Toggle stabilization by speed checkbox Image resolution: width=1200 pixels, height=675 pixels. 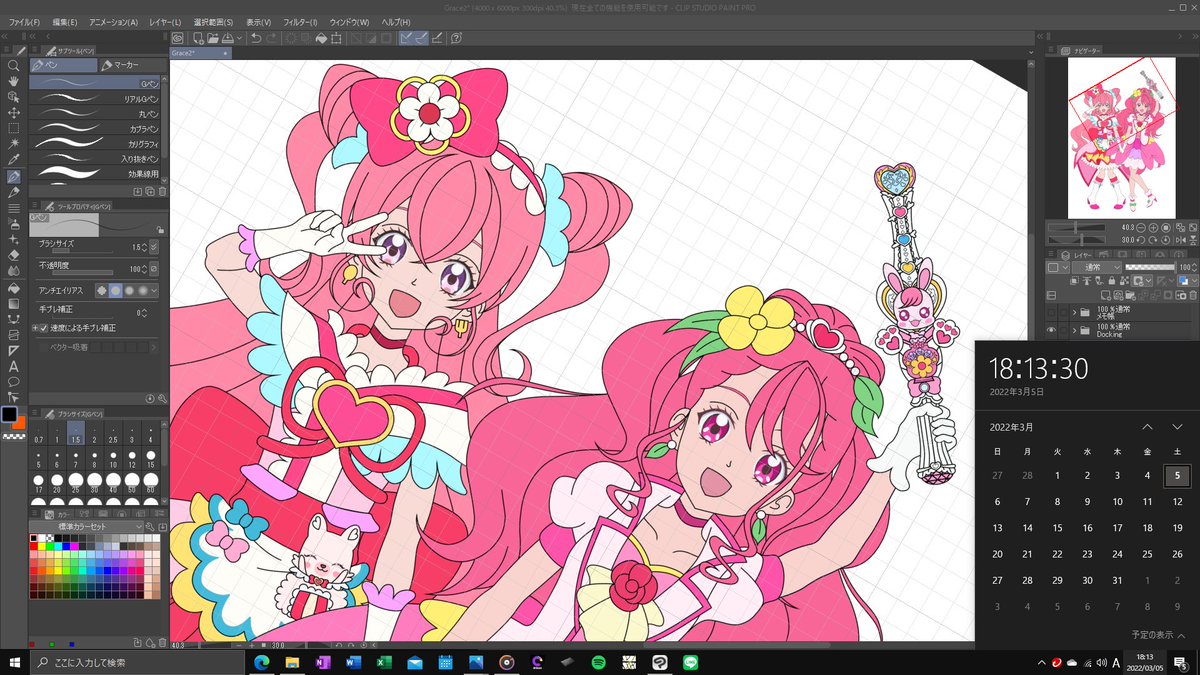click(43, 327)
